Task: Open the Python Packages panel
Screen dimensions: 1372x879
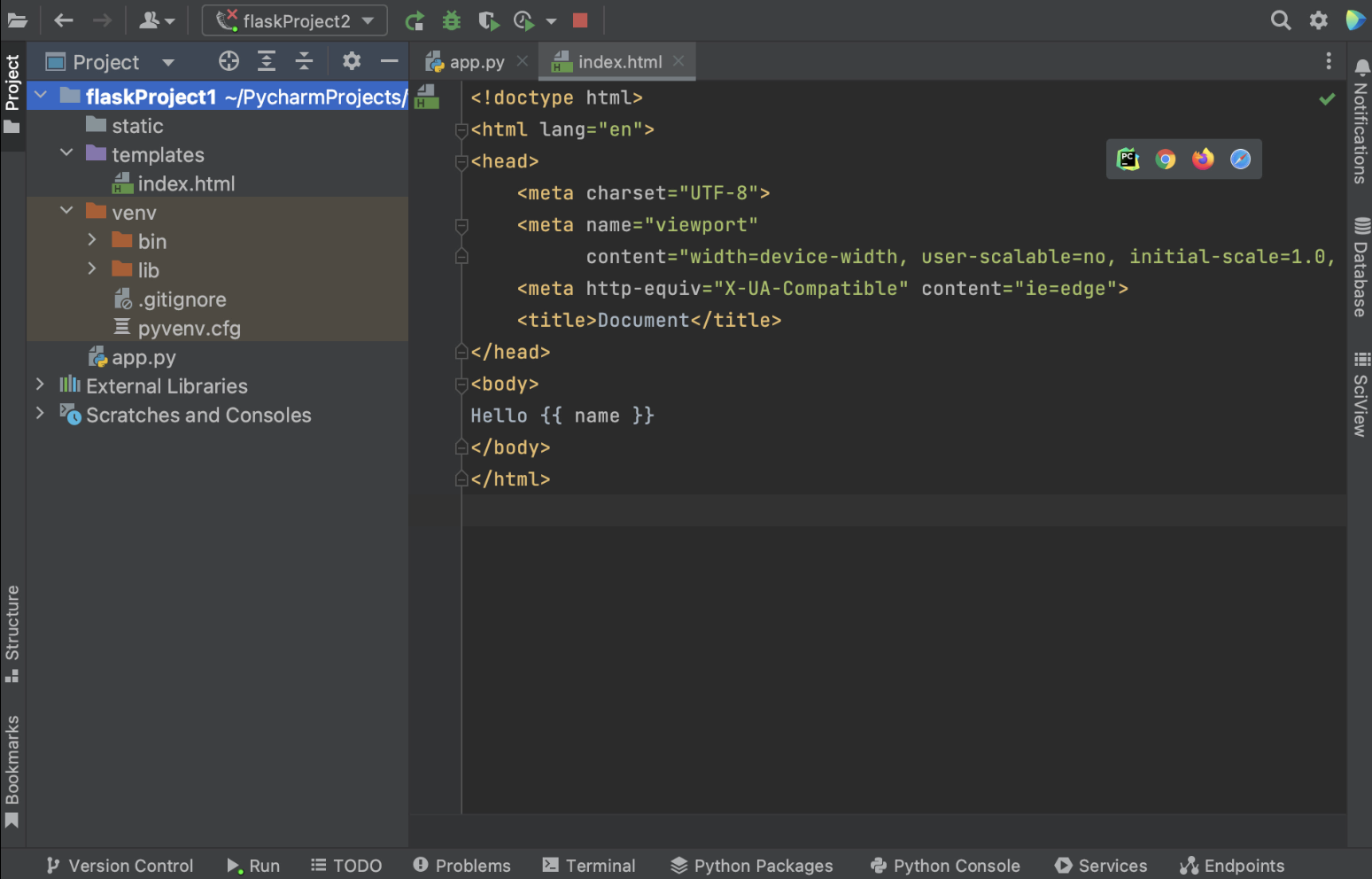Action: coord(751,866)
